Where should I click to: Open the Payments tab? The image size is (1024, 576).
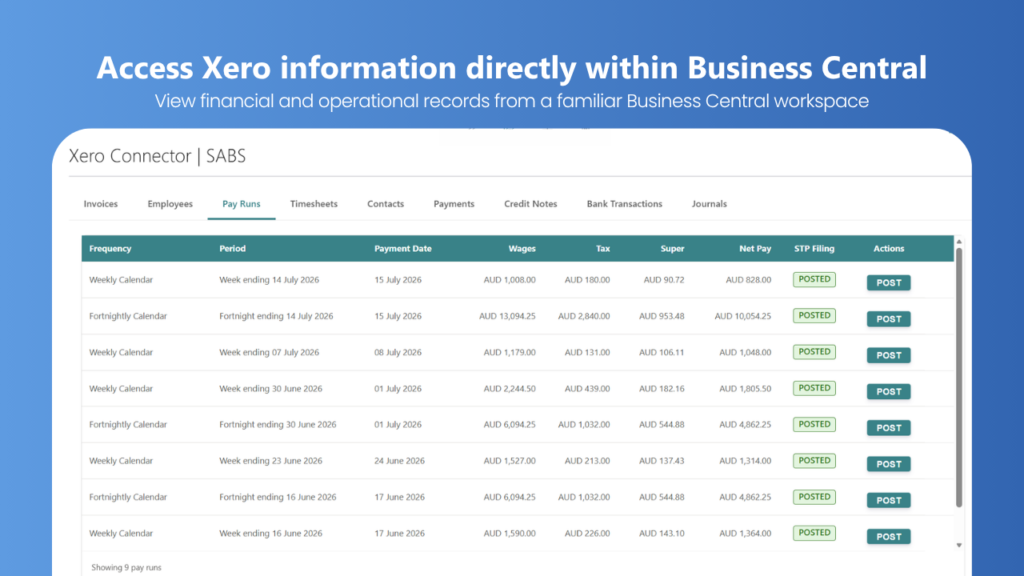(x=454, y=204)
